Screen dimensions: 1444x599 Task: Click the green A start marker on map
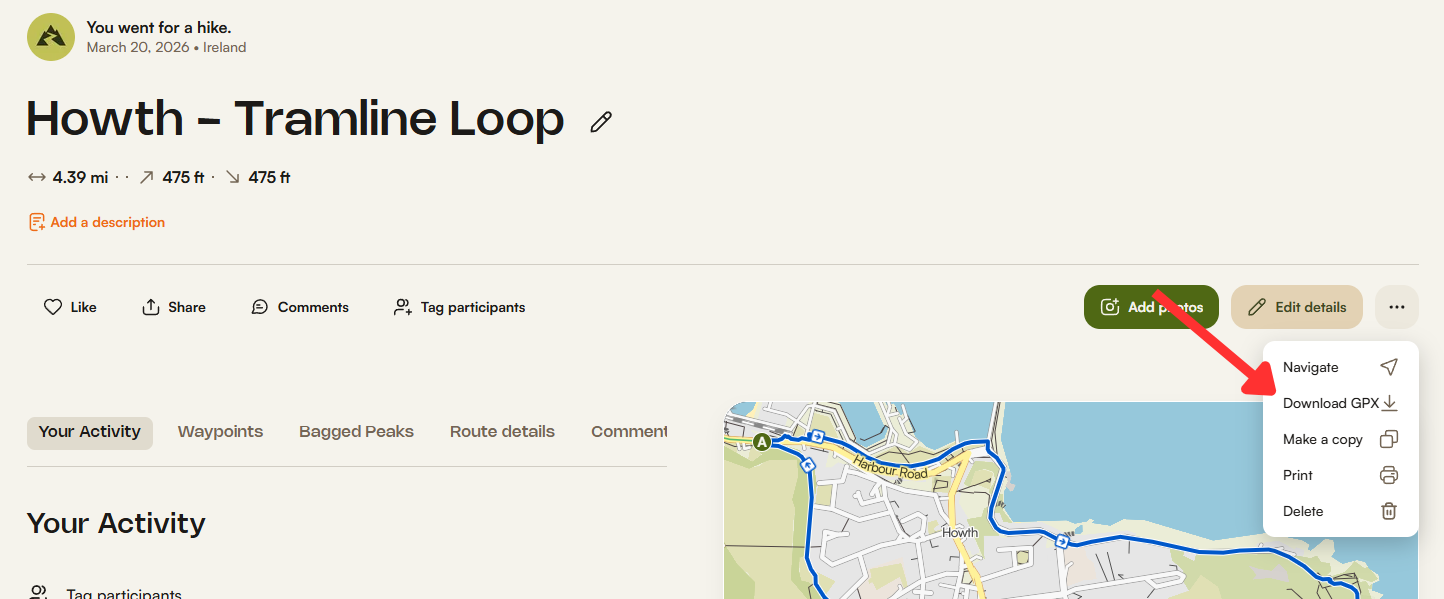[x=762, y=441]
